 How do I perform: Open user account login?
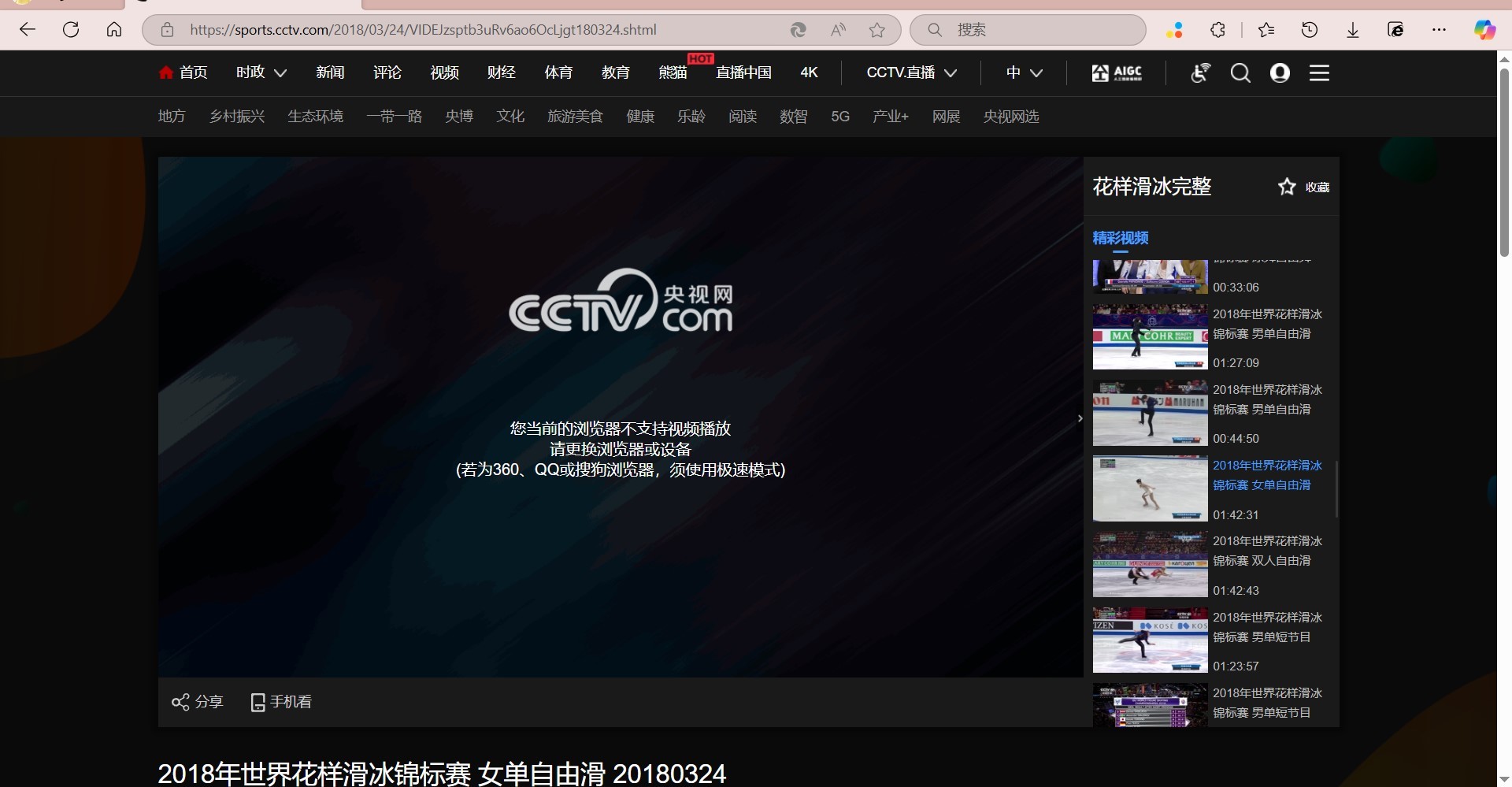click(1280, 73)
